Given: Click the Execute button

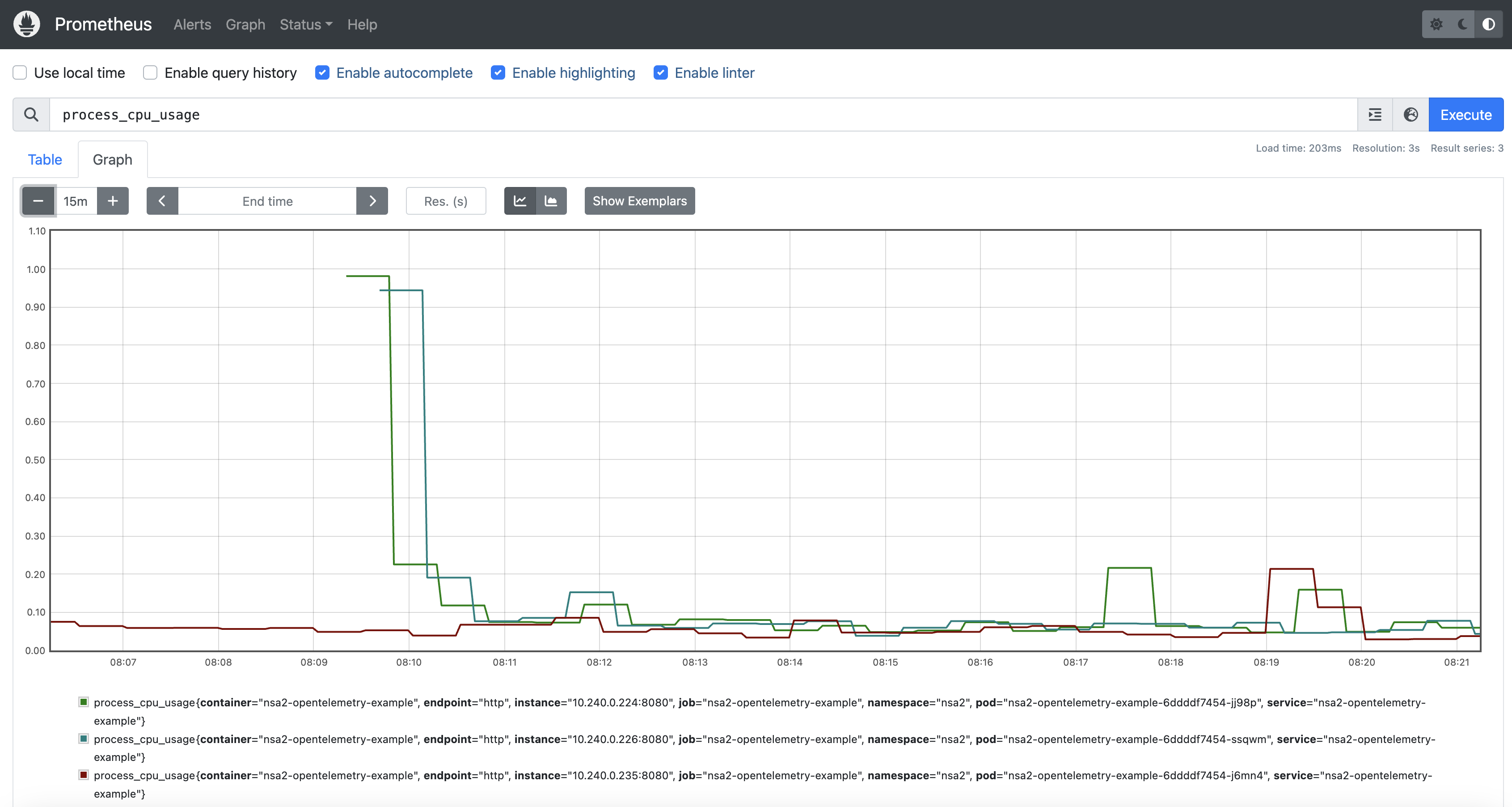Looking at the screenshot, I should point(1466,115).
